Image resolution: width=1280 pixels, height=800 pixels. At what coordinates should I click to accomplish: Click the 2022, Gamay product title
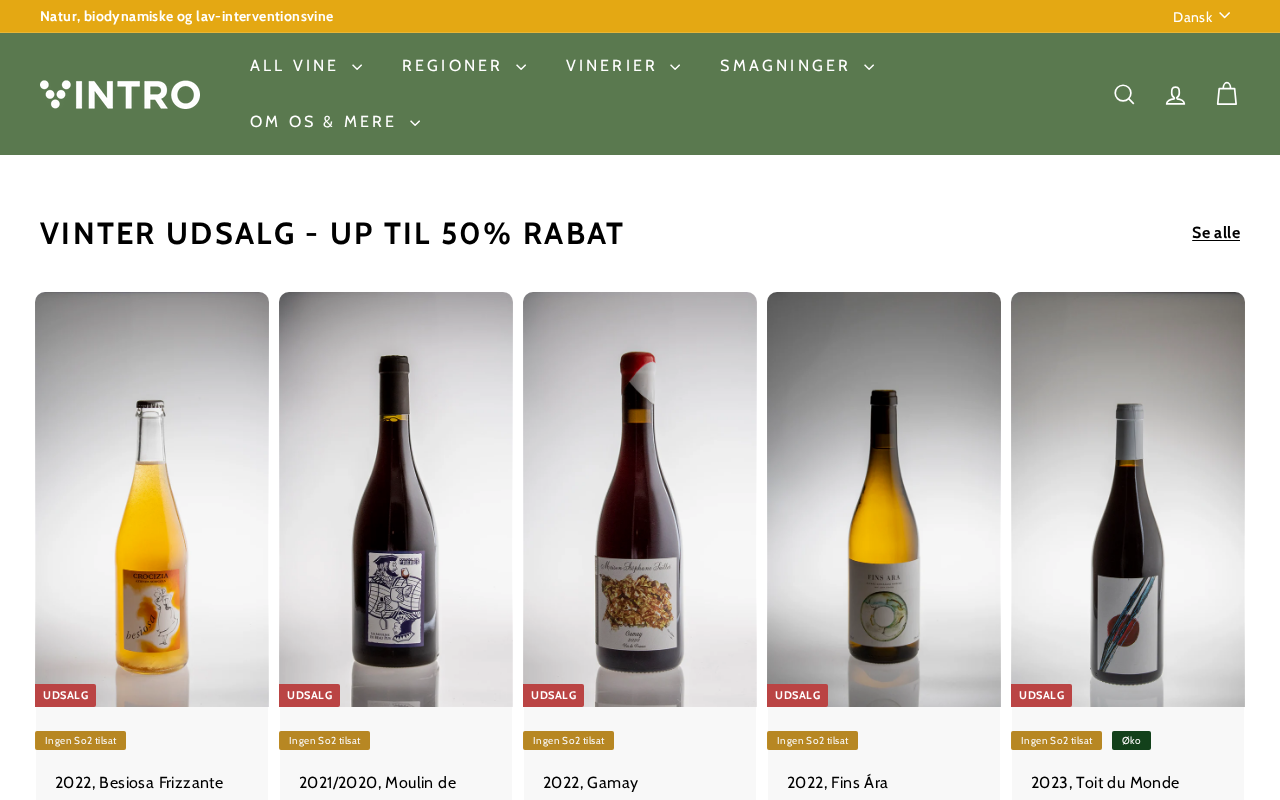click(x=590, y=783)
